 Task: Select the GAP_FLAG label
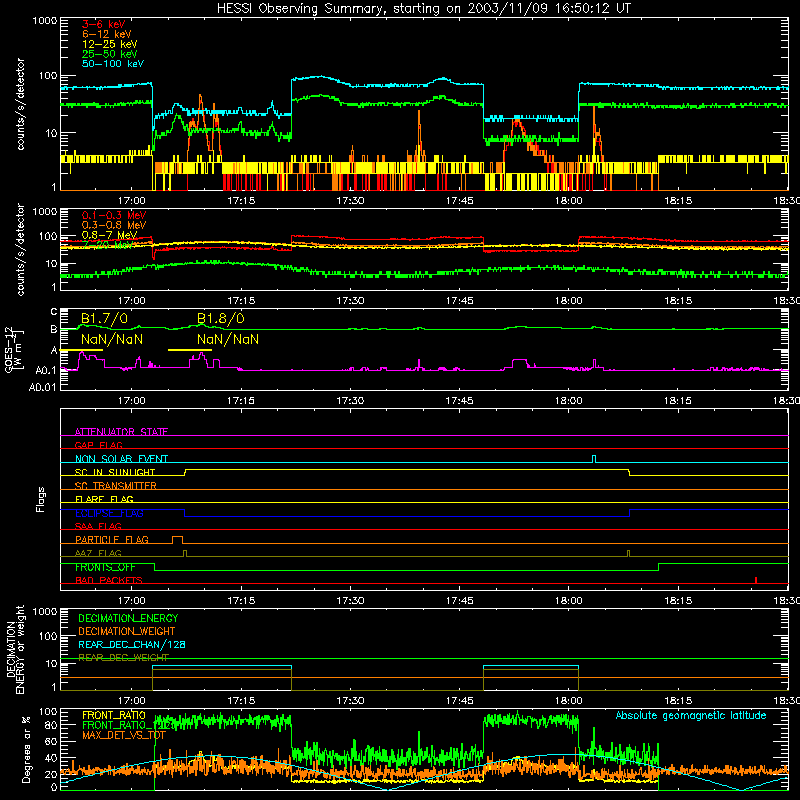click(x=98, y=445)
